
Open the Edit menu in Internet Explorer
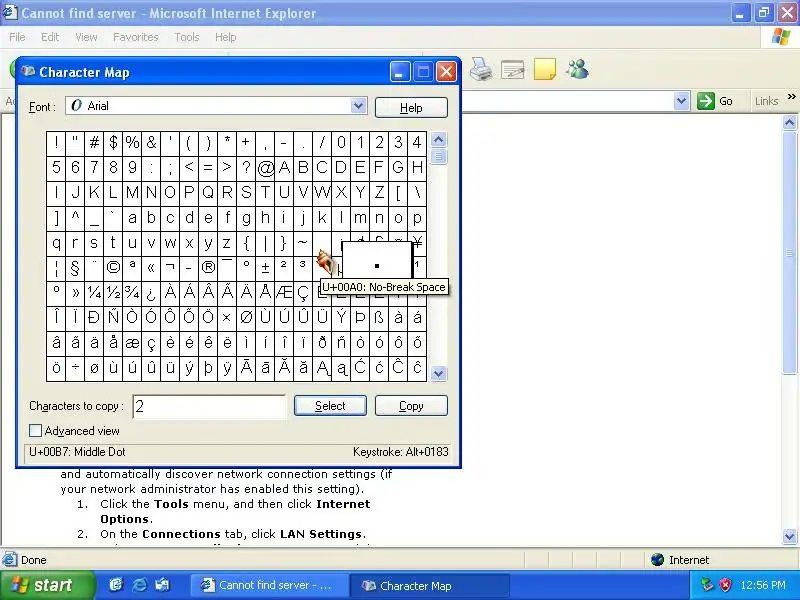point(50,37)
